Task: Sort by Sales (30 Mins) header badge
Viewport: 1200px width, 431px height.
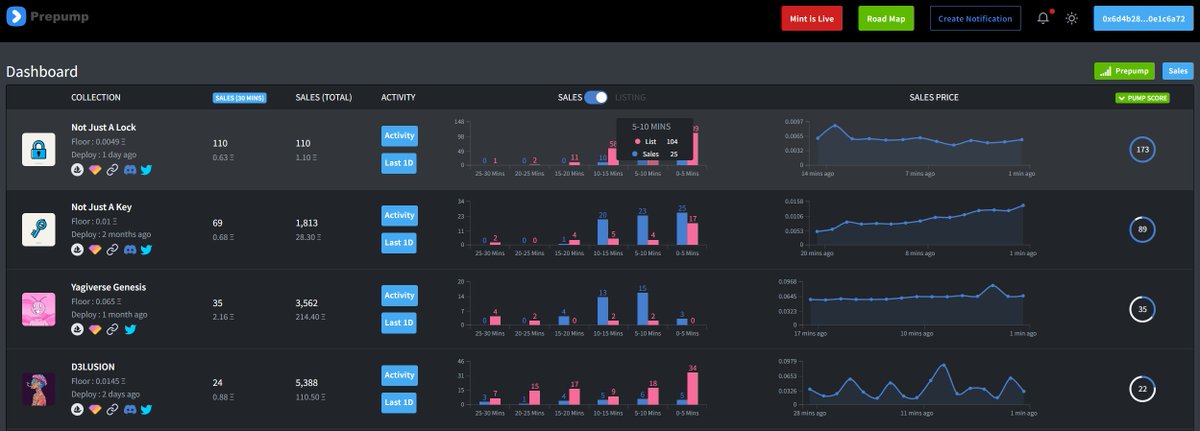Action: pos(239,98)
